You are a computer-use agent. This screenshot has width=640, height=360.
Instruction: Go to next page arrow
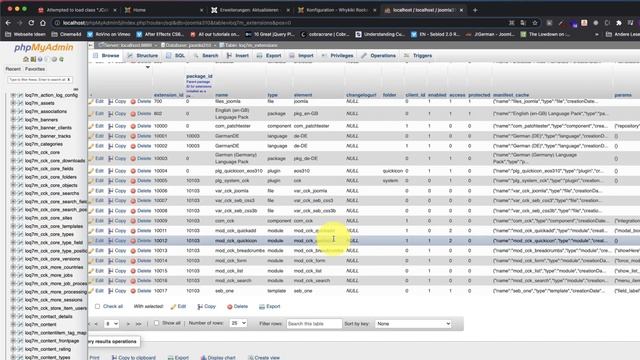(128, 324)
